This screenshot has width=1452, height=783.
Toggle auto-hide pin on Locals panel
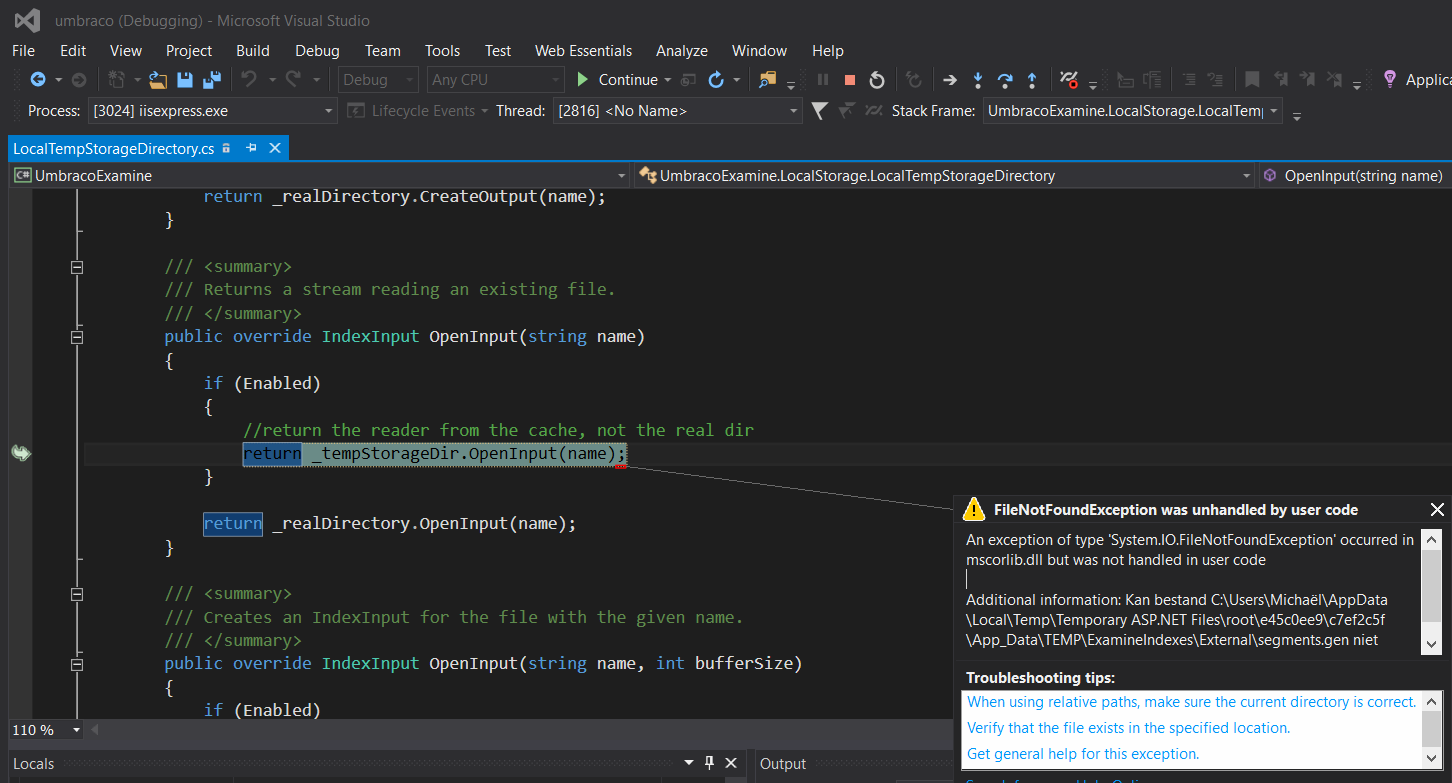[x=709, y=763]
